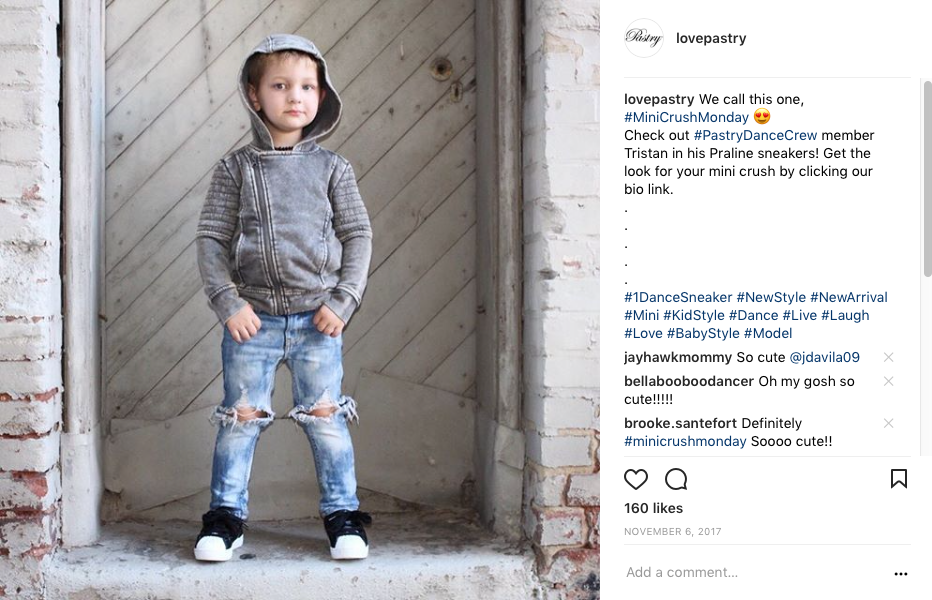View the 160 likes list
The height and width of the screenshot is (600, 932).
[653, 508]
